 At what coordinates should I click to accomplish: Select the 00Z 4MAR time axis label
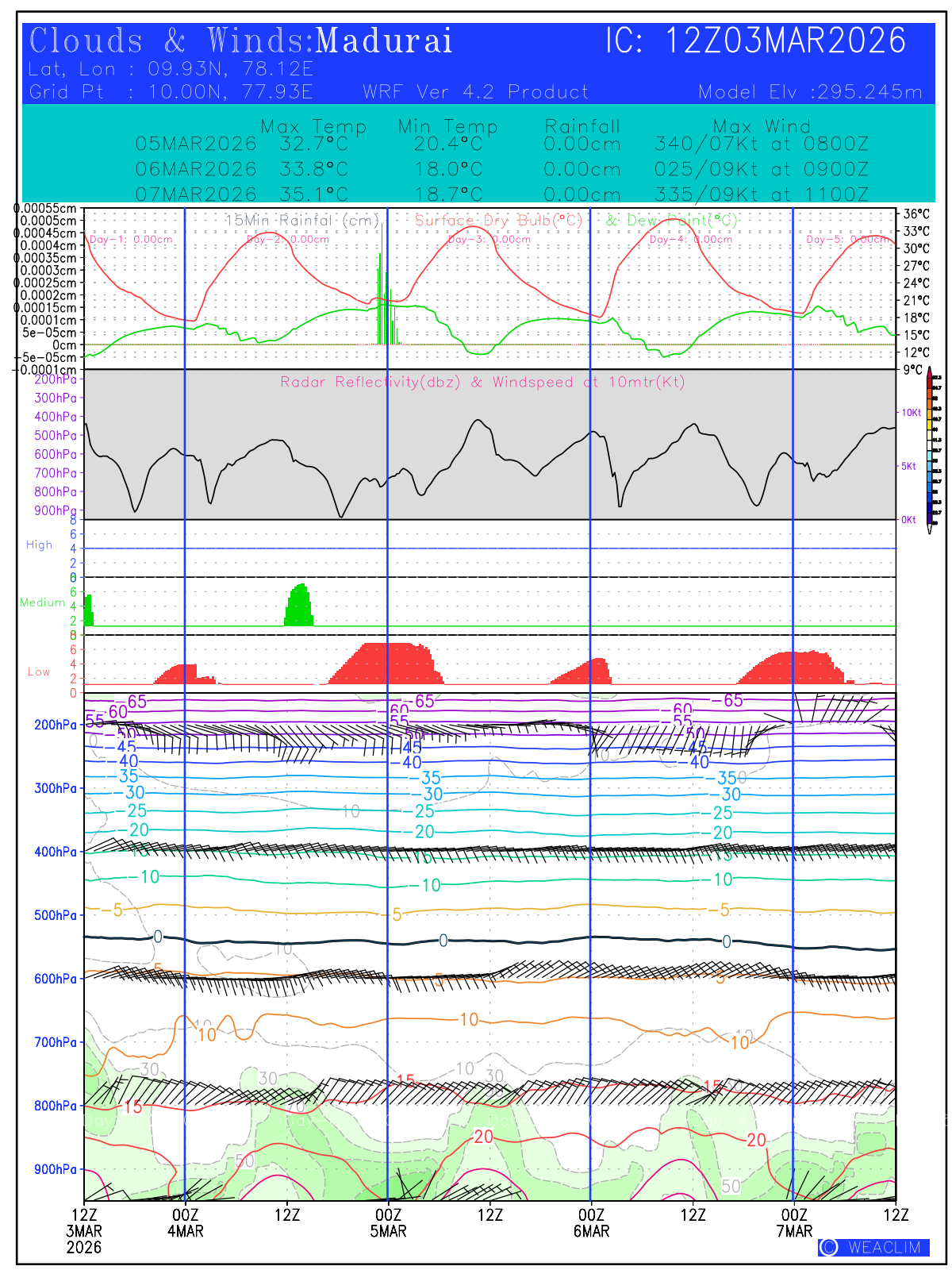click(185, 1222)
